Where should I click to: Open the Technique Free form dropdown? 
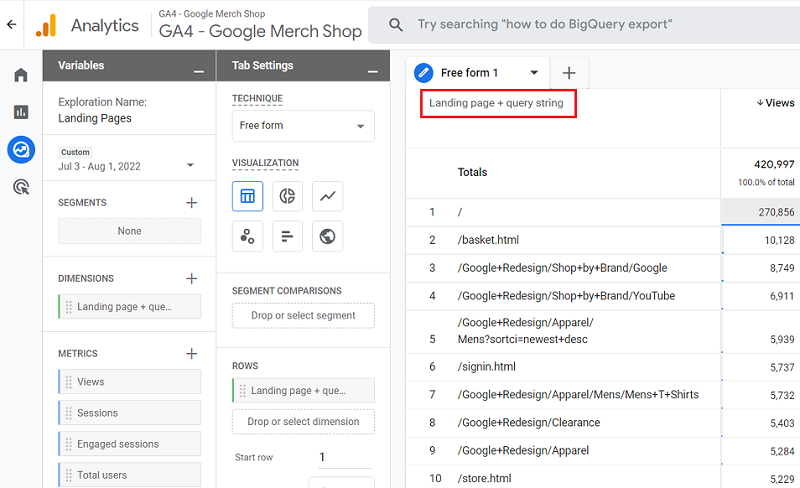point(303,126)
